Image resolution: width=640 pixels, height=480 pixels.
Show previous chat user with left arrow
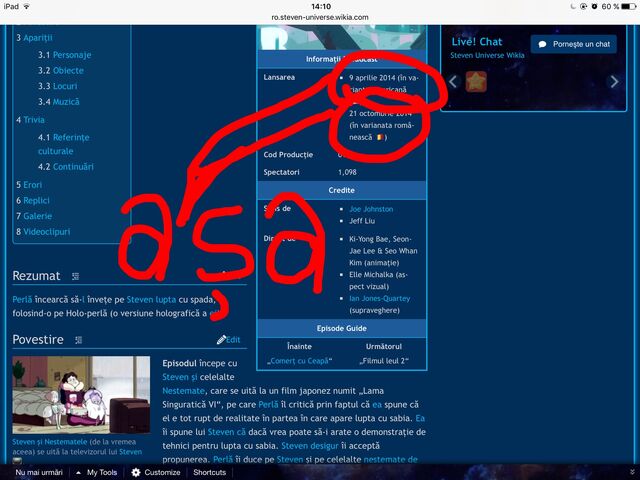click(453, 82)
